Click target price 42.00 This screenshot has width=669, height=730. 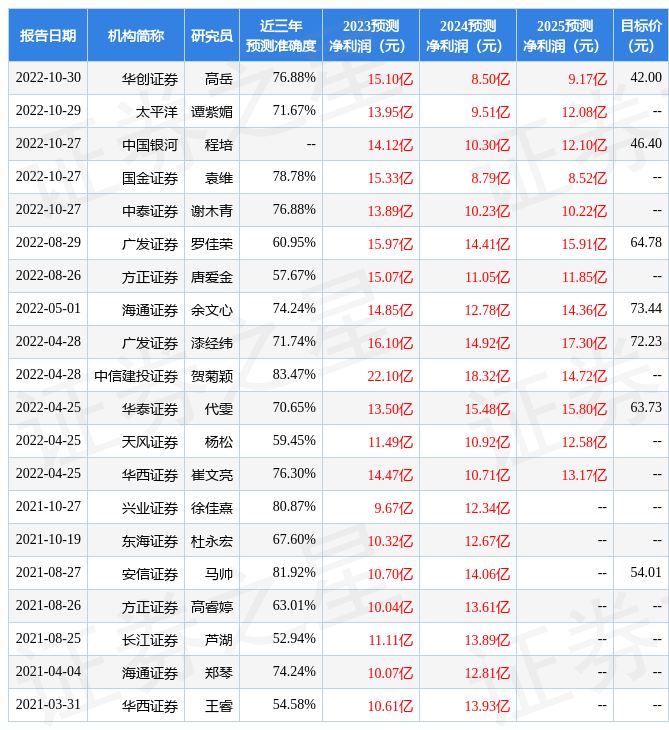click(646, 77)
